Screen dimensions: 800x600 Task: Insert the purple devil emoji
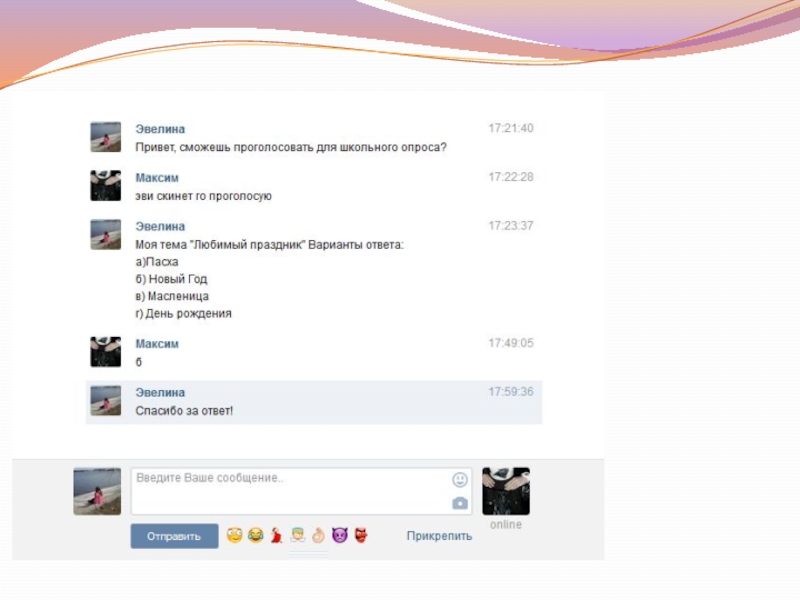point(340,535)
